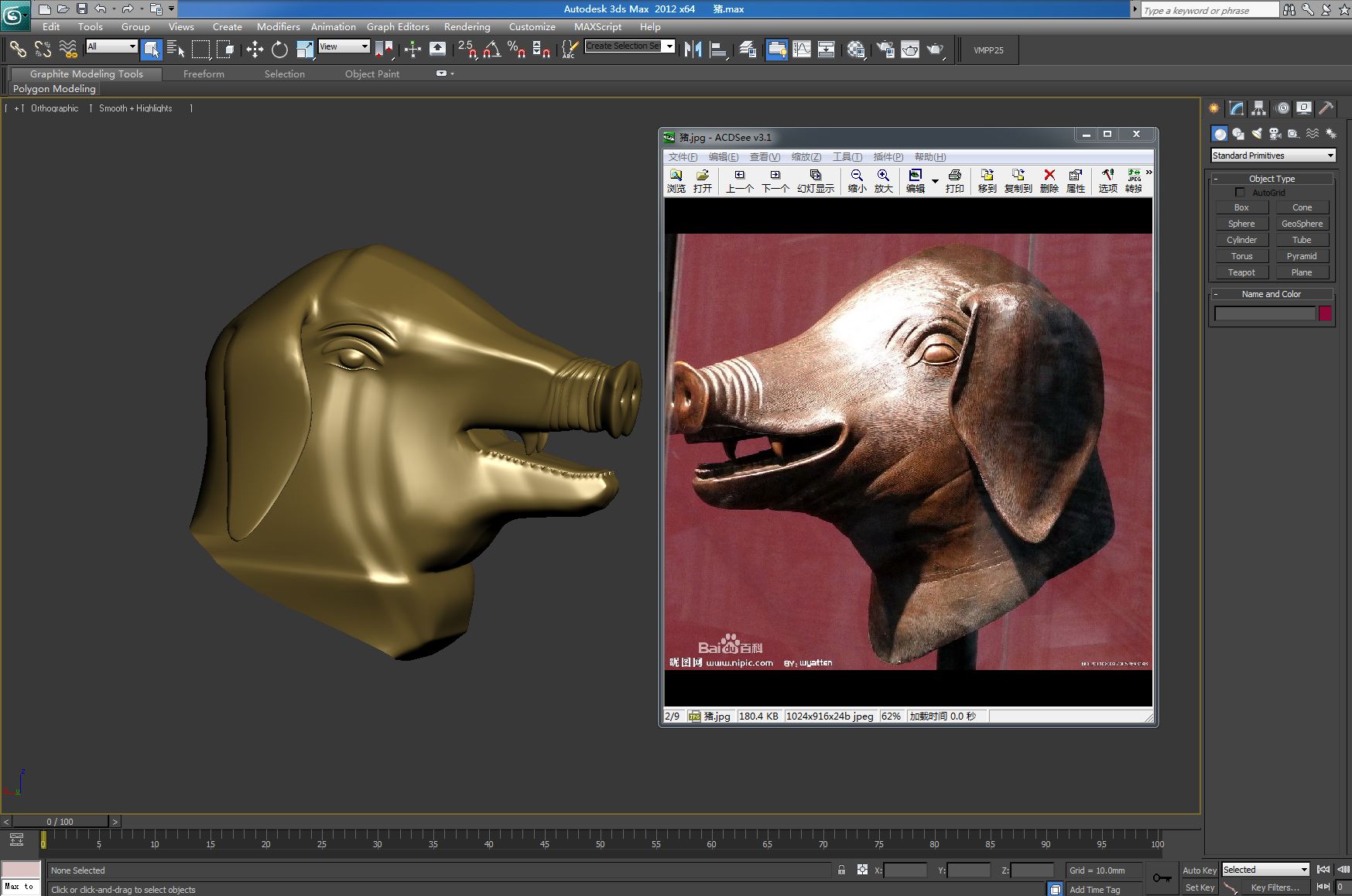Open the Curve Editor

point(802,50)
